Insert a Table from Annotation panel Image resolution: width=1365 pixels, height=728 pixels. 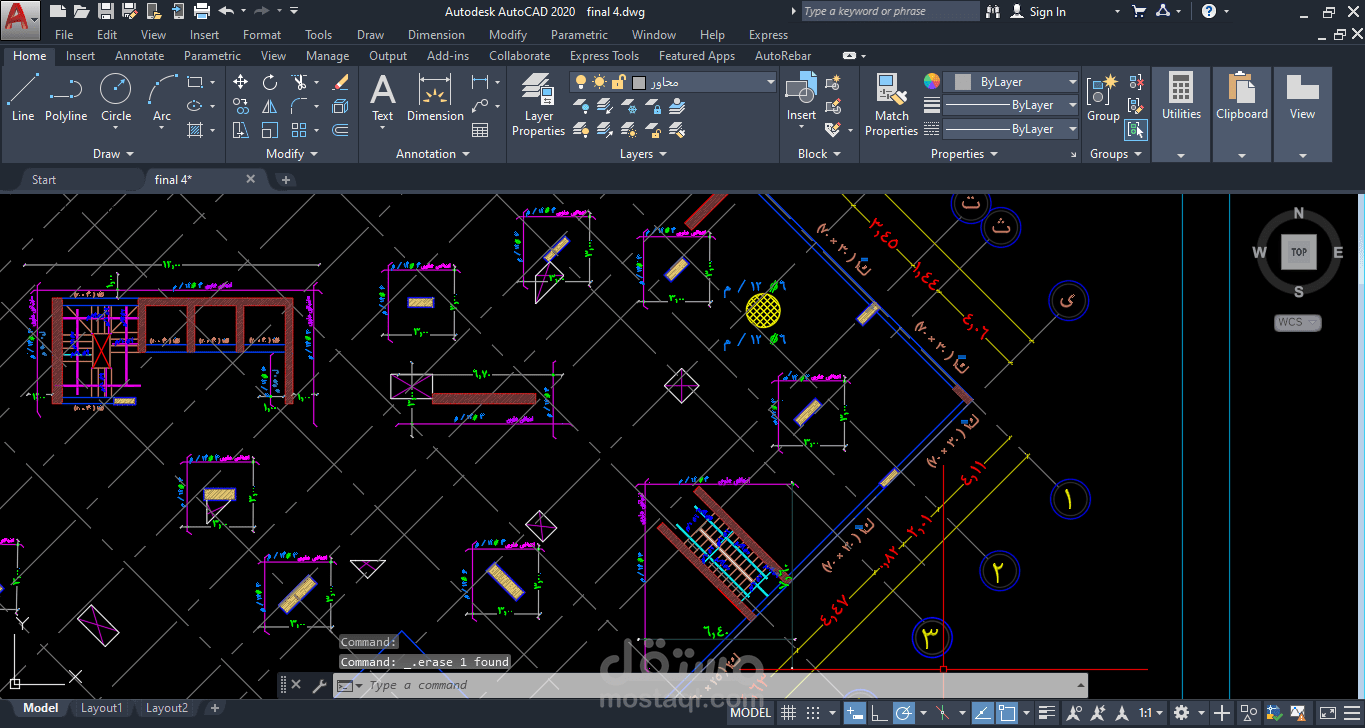(480, 130)
